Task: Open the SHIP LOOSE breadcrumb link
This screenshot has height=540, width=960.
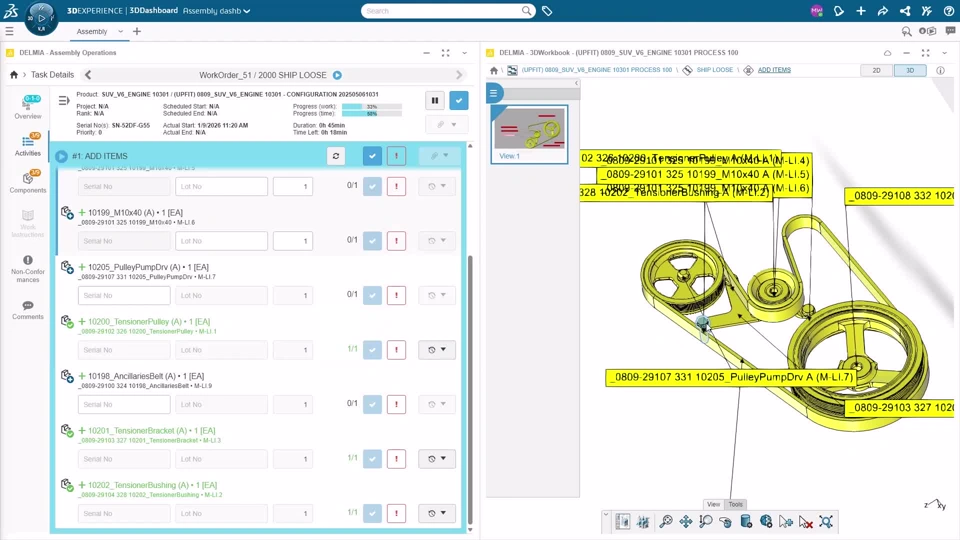Action: [x=714, y=70]
